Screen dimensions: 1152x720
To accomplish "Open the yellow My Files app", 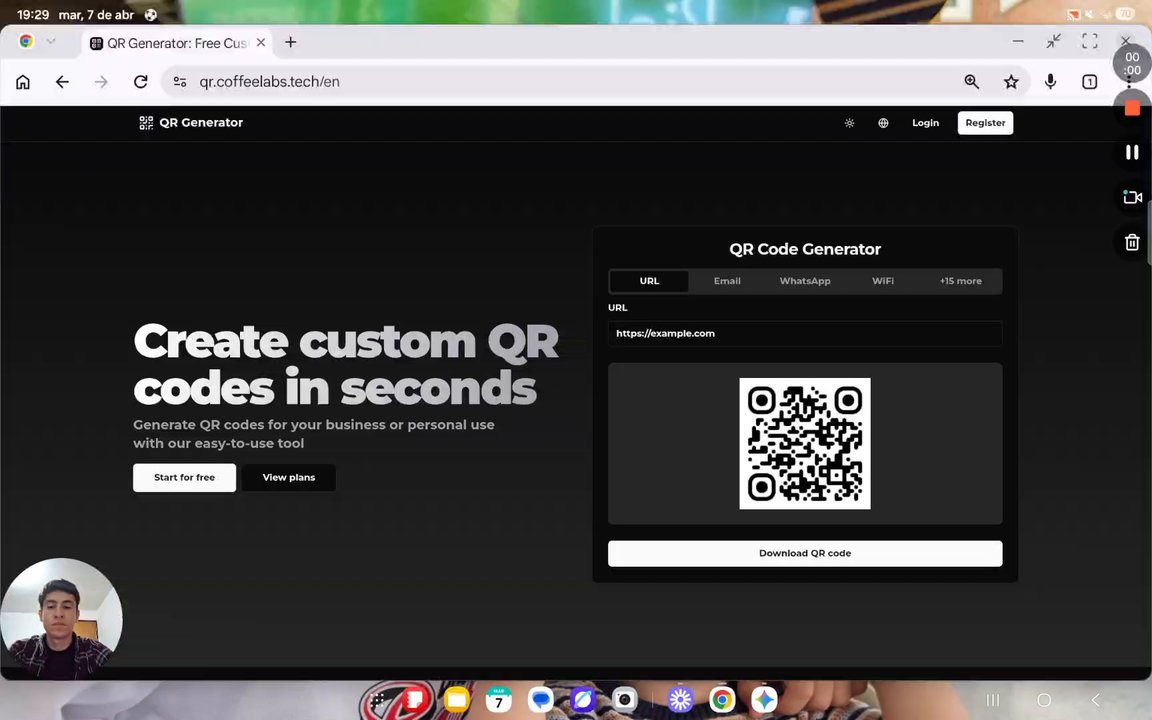I will pyautogui.click(x=456, y=699).
